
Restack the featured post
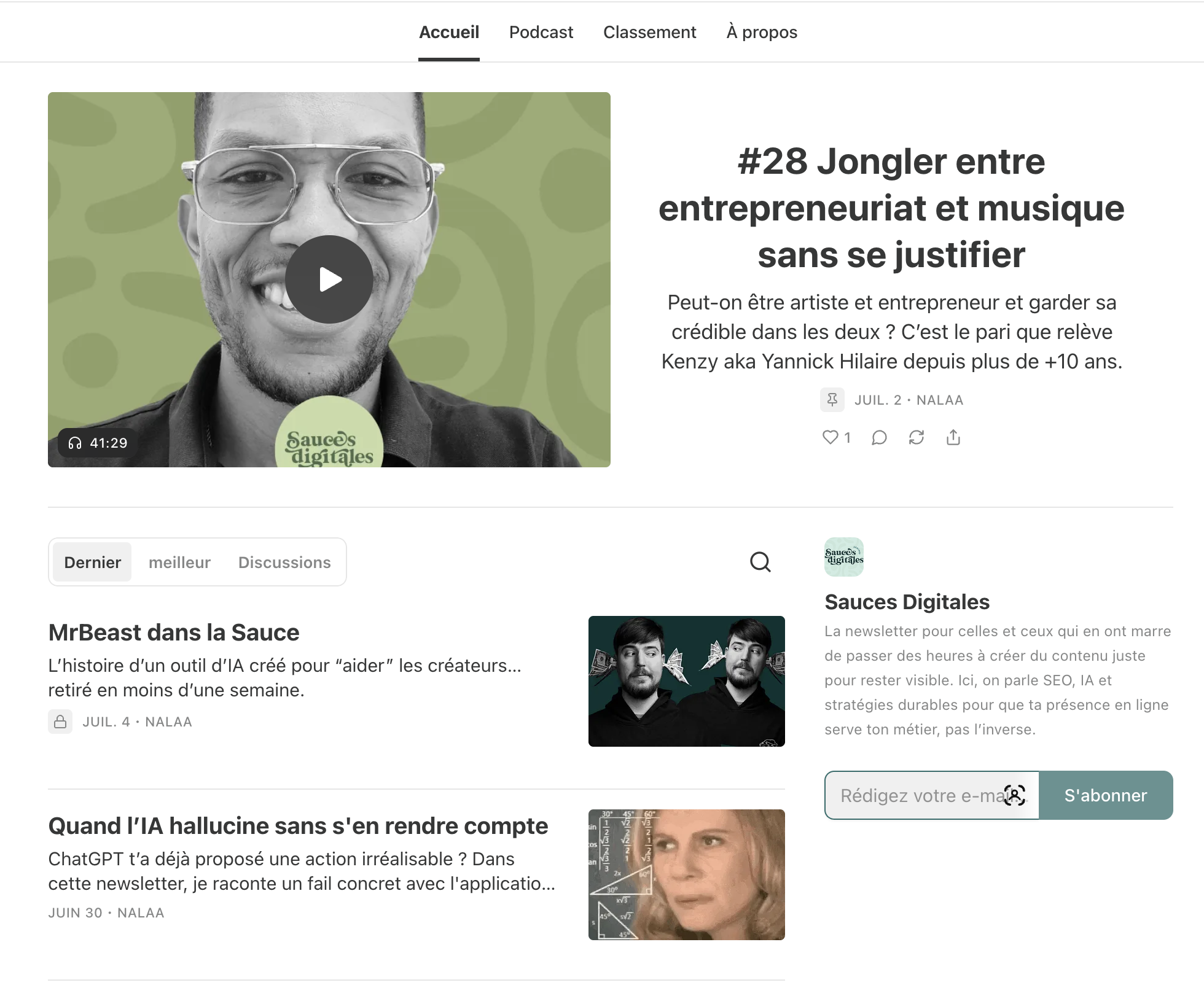tap(916, 437)
